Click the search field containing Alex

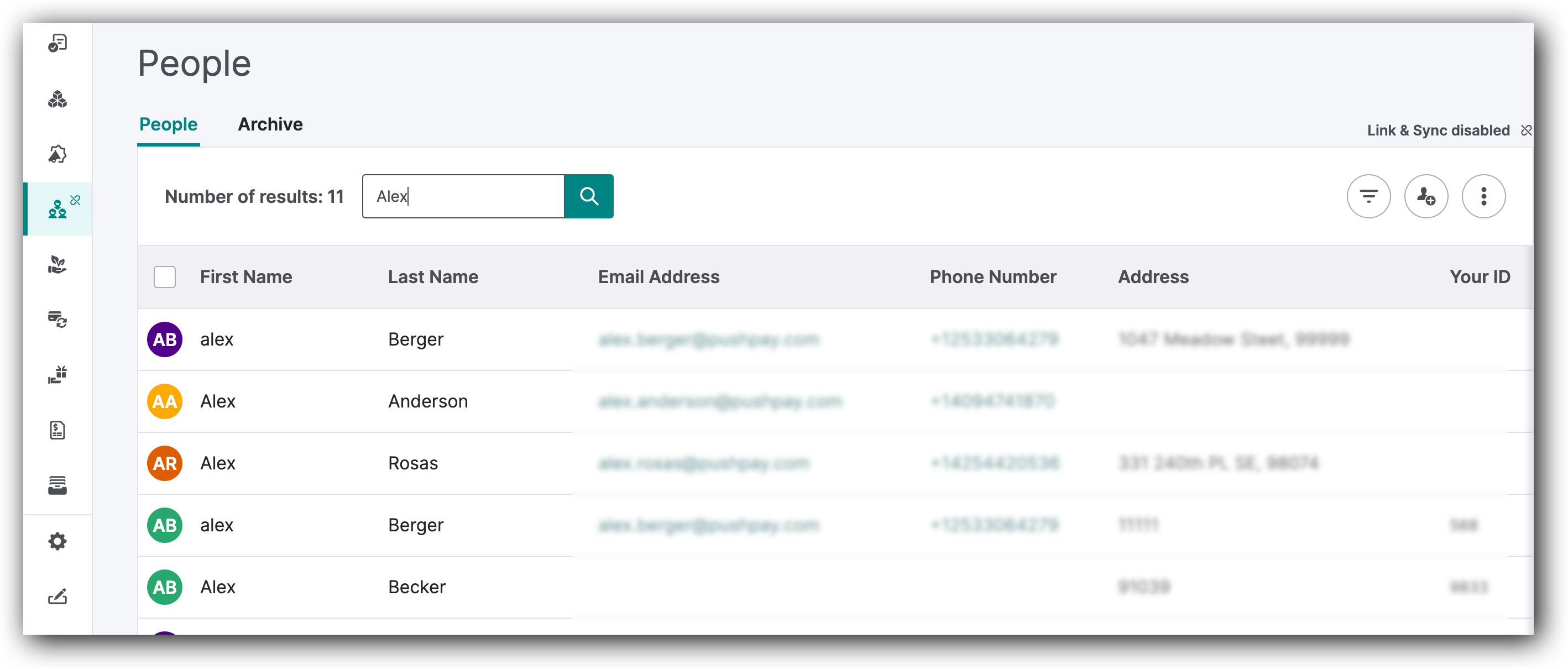(x=463, y=196)
